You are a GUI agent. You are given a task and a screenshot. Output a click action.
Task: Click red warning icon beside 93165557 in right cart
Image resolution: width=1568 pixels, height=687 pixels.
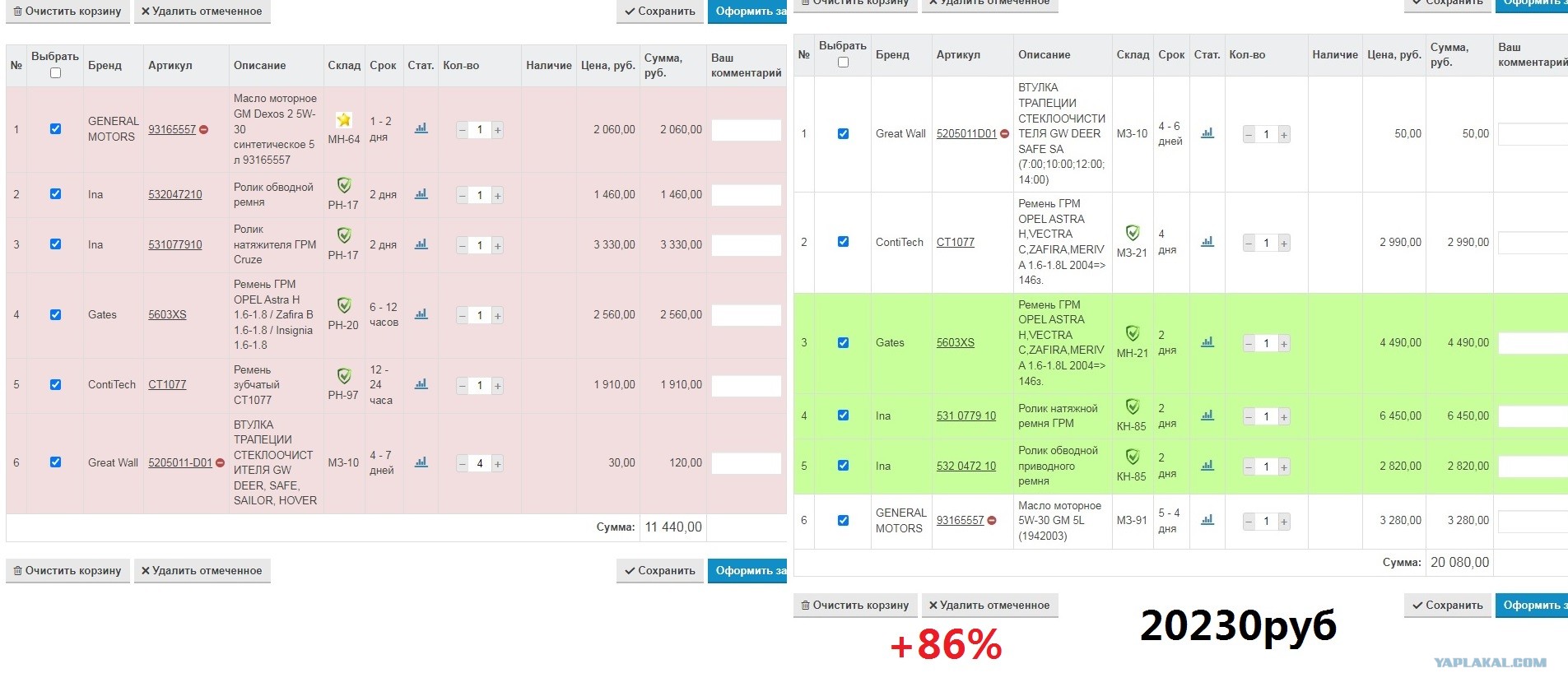coord(992,521)
